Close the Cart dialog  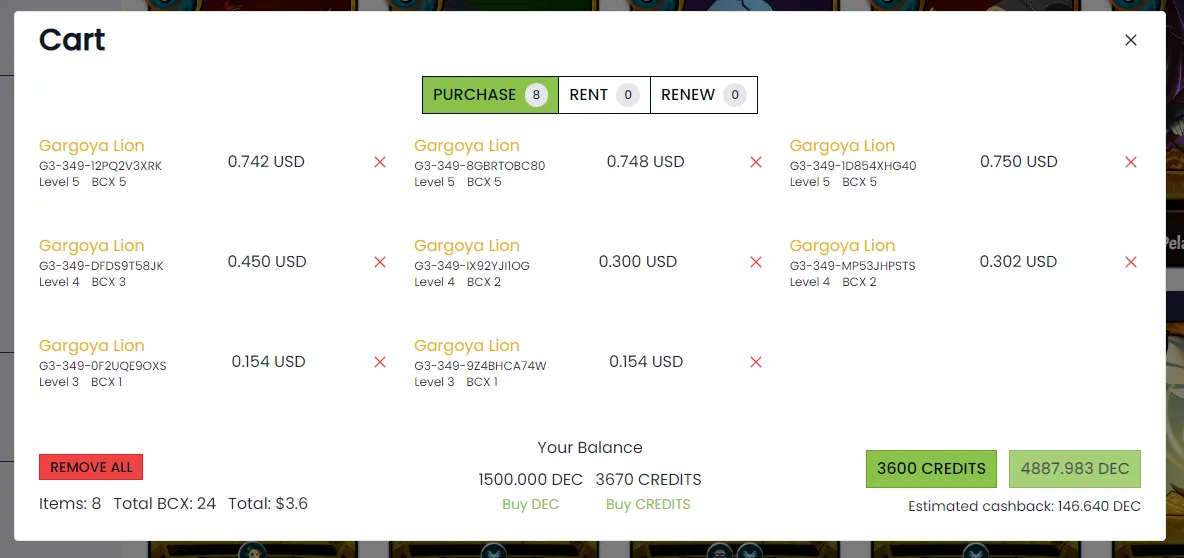[1130, 40]
